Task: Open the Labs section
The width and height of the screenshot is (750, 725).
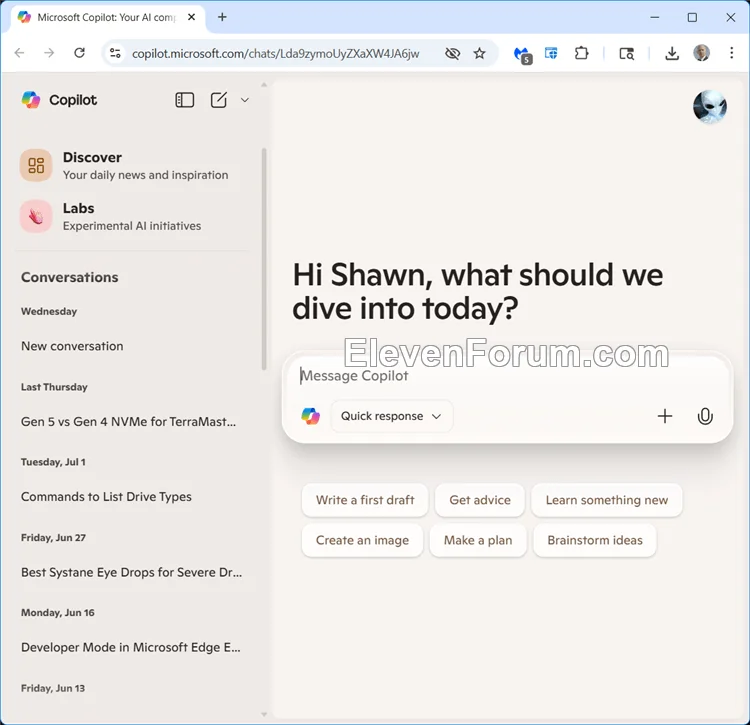Action: [130, 216]
